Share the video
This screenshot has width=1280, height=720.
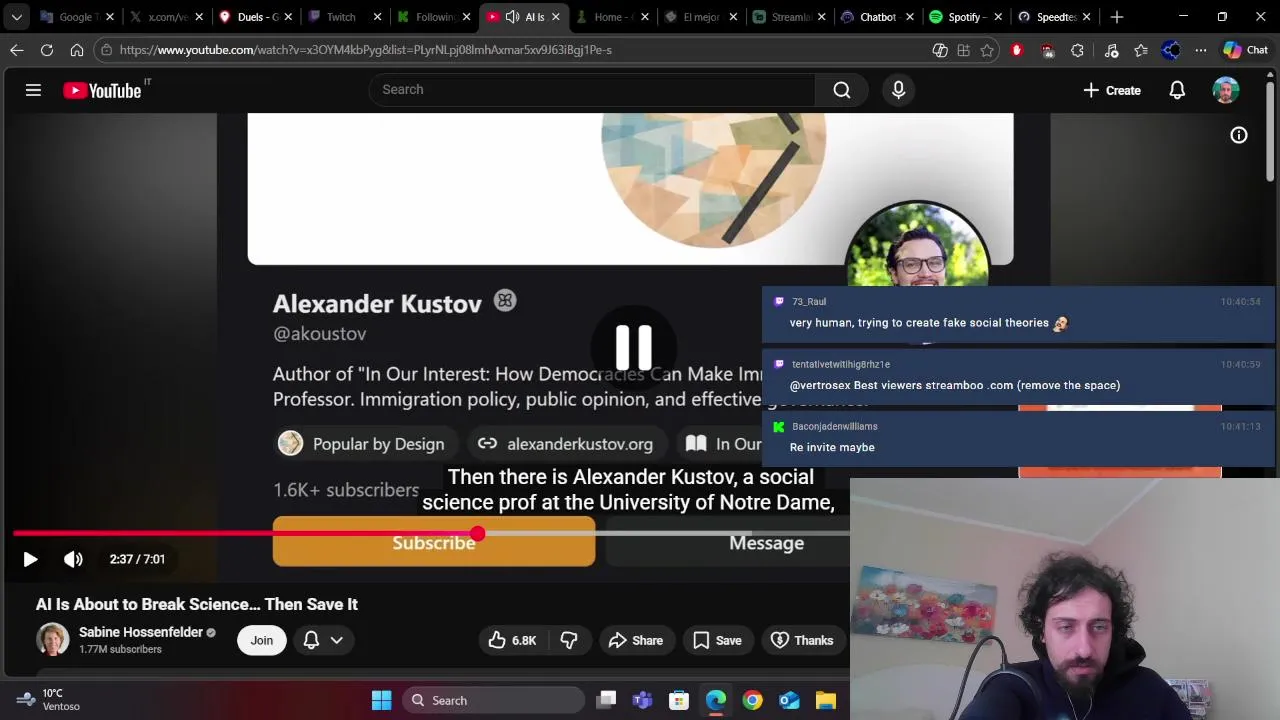point(636,640)
